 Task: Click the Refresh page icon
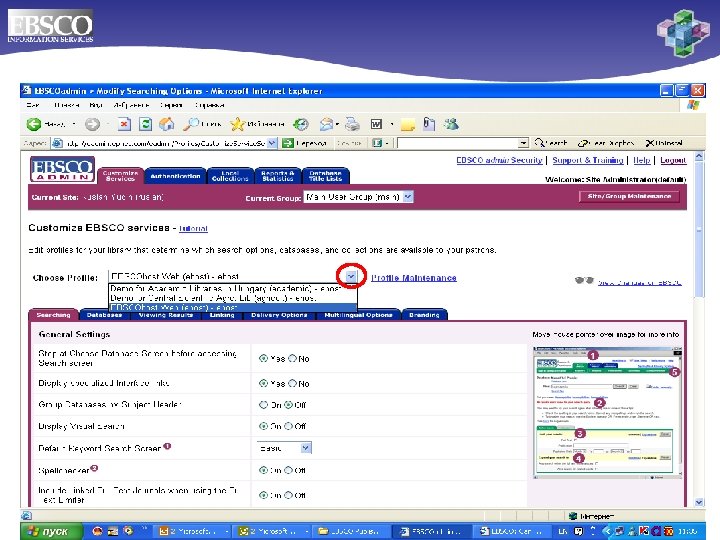click(x=146, y=124)
